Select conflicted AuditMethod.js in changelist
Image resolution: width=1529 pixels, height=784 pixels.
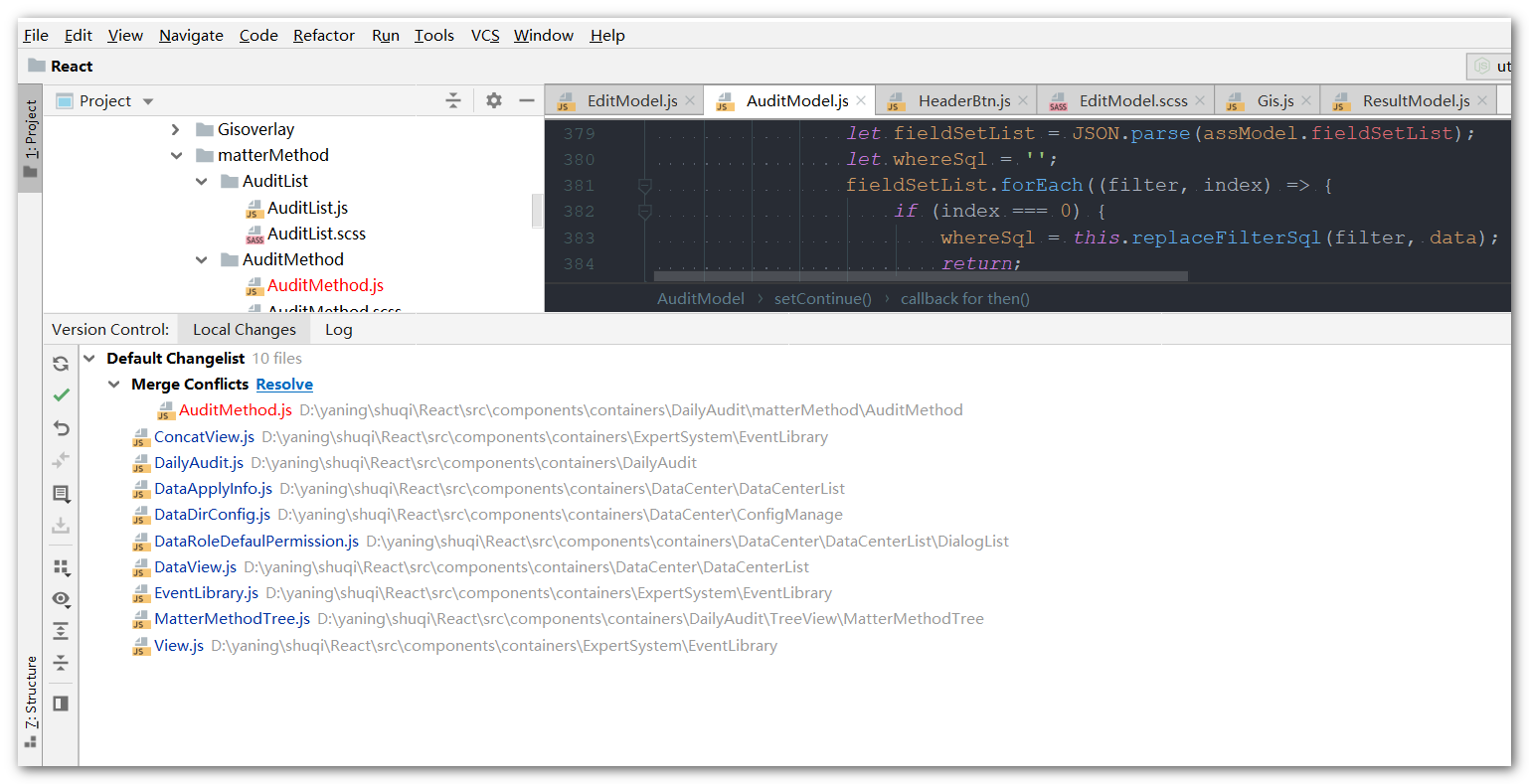pyautogui.click(x=236, y=410)
